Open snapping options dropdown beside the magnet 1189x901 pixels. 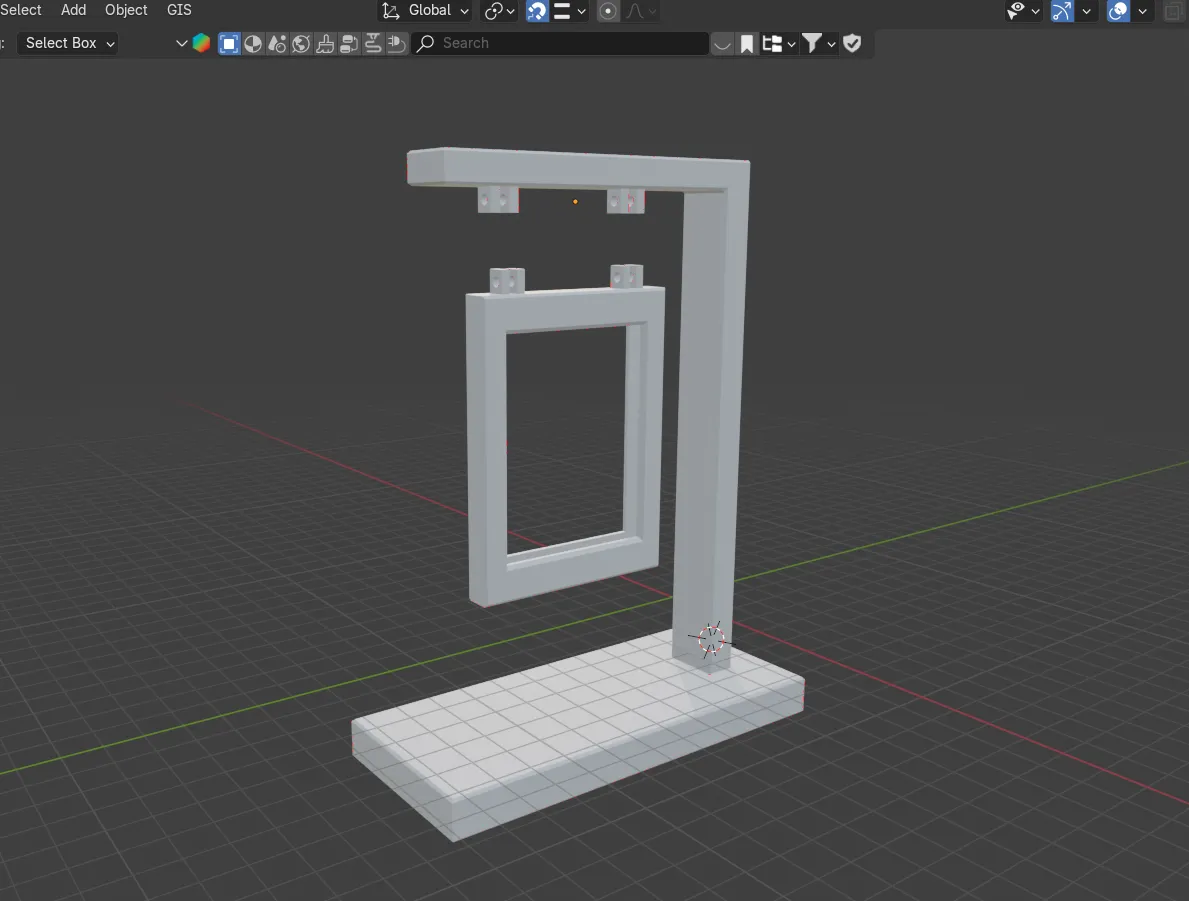pyautogui.click(x=569, y=11)
